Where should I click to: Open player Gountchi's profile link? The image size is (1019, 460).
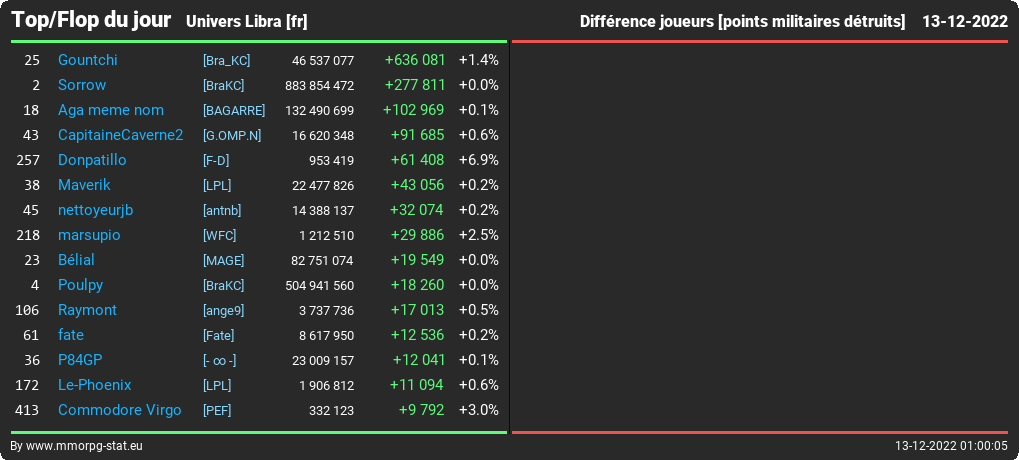[x=88, y=60]
